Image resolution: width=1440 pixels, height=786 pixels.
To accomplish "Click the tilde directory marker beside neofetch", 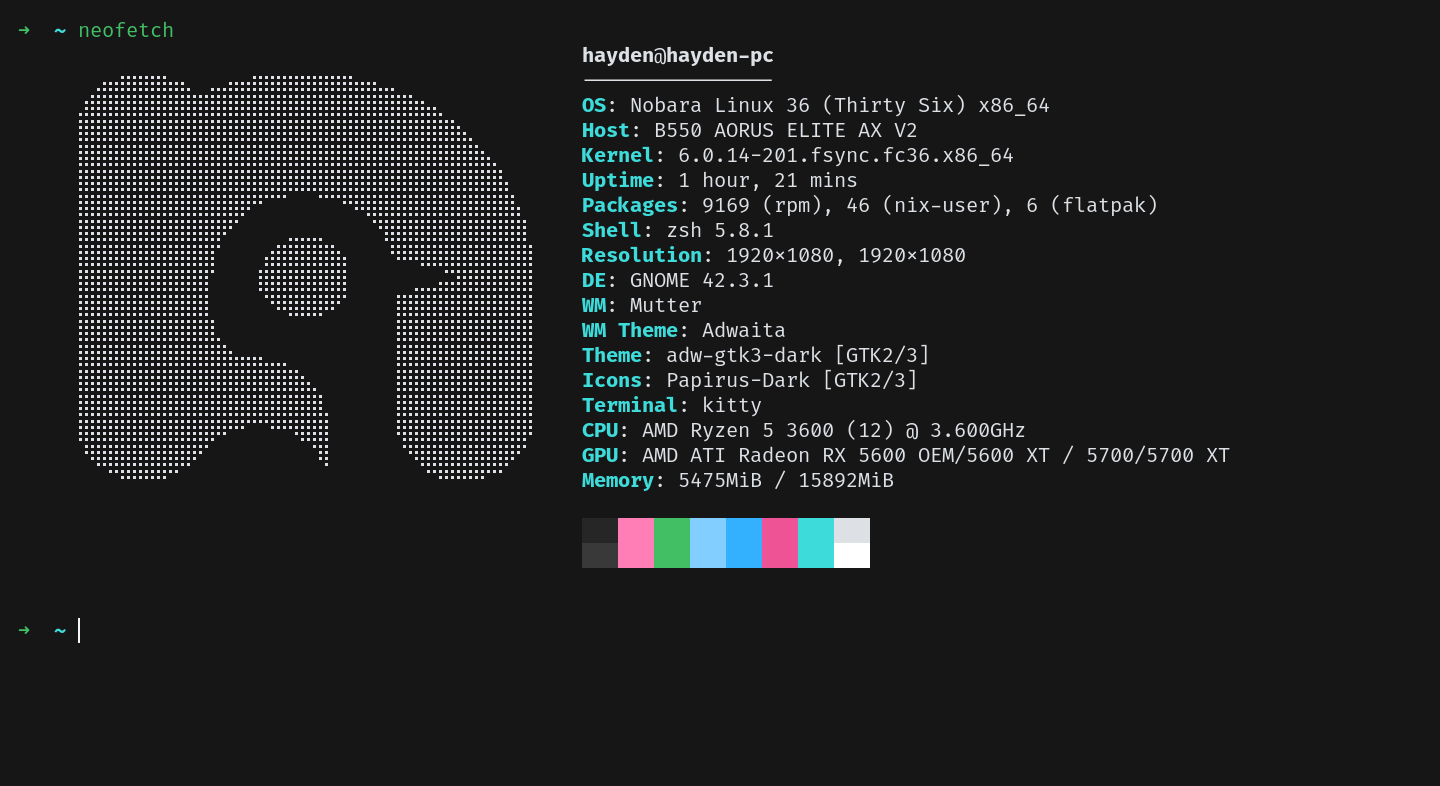I will pos(60,30).
